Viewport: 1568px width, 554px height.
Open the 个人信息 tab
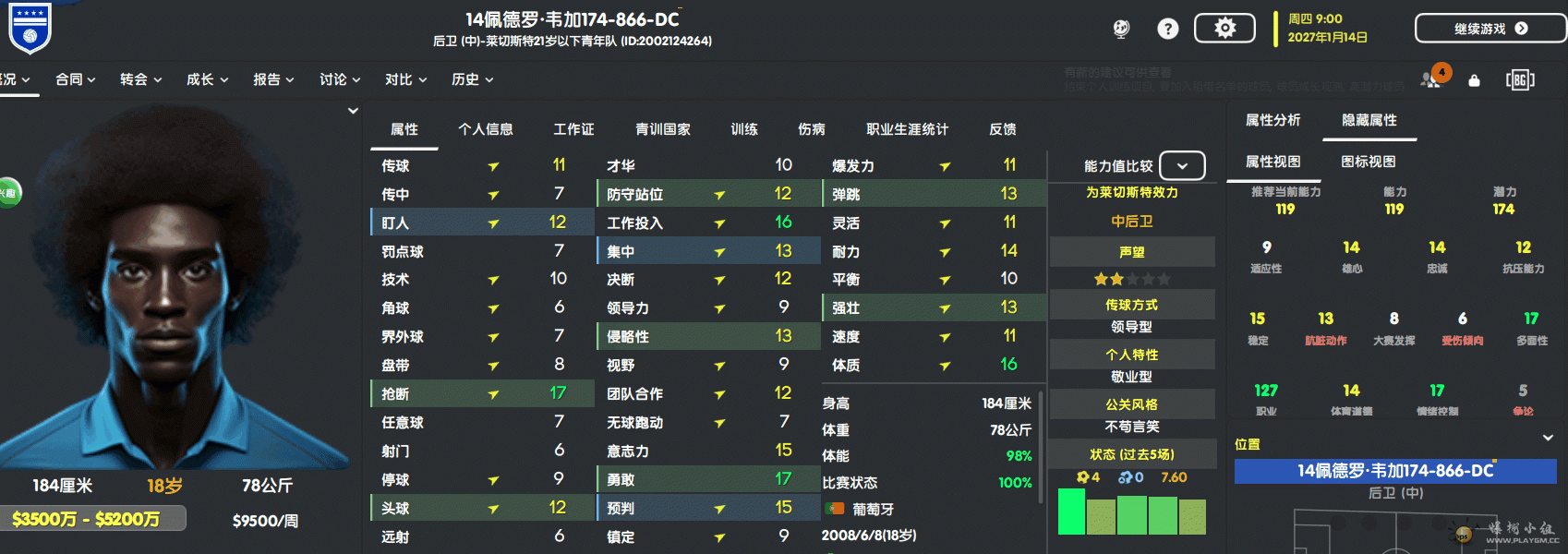pyautogui.click(x=486, y=129)
